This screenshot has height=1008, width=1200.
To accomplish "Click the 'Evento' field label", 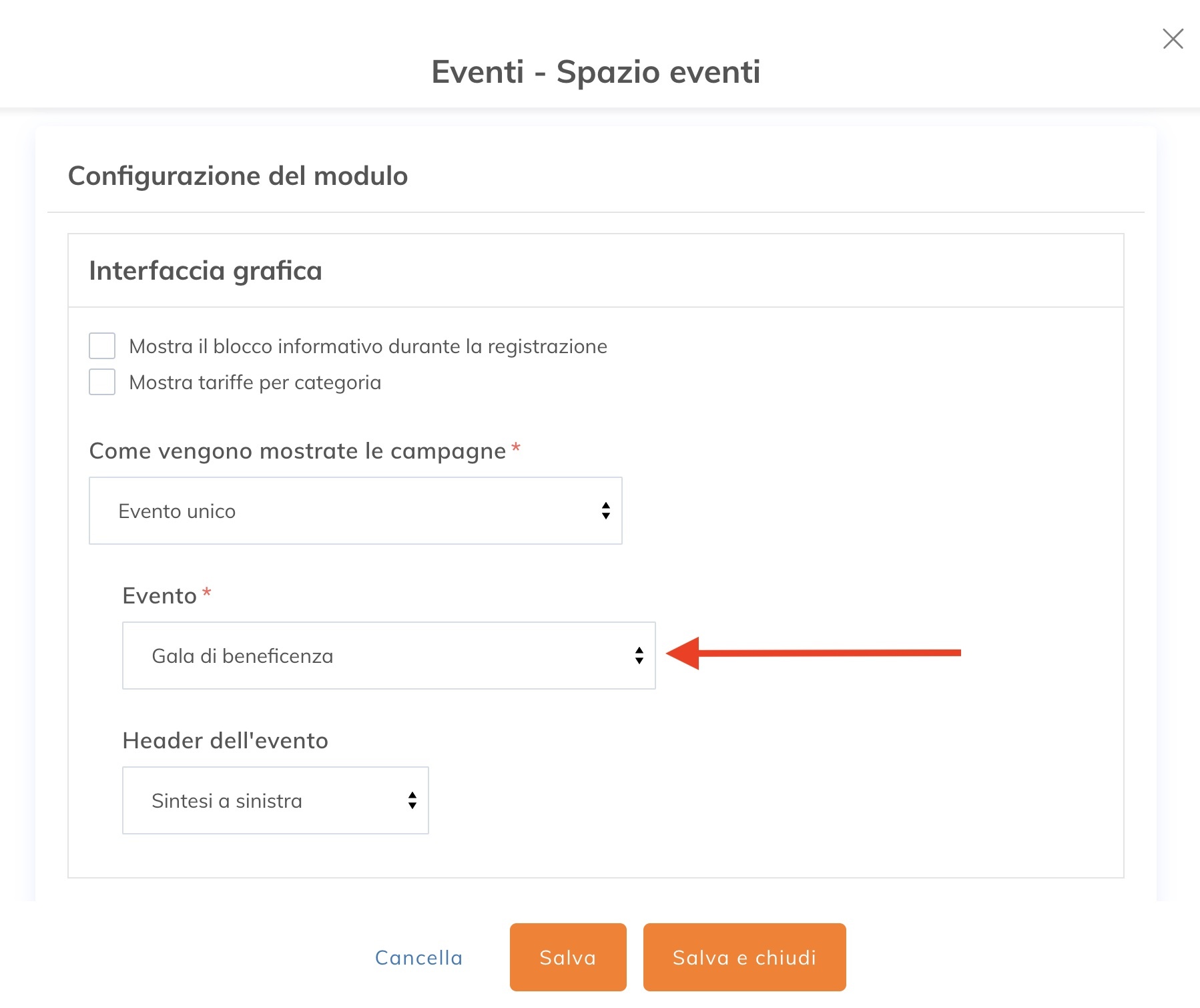I will [160, 594].
